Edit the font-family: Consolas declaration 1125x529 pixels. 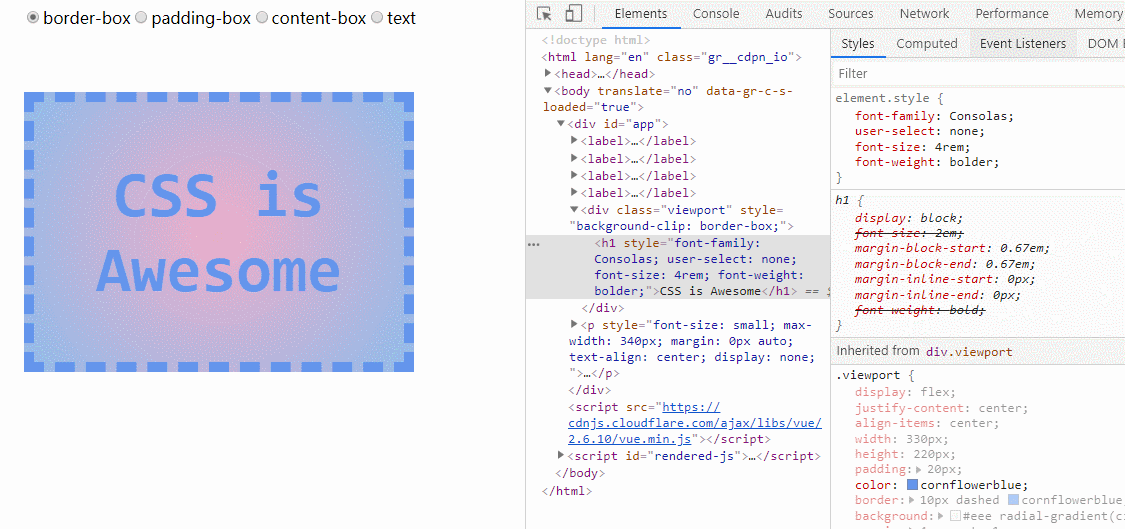pos(934,116)
